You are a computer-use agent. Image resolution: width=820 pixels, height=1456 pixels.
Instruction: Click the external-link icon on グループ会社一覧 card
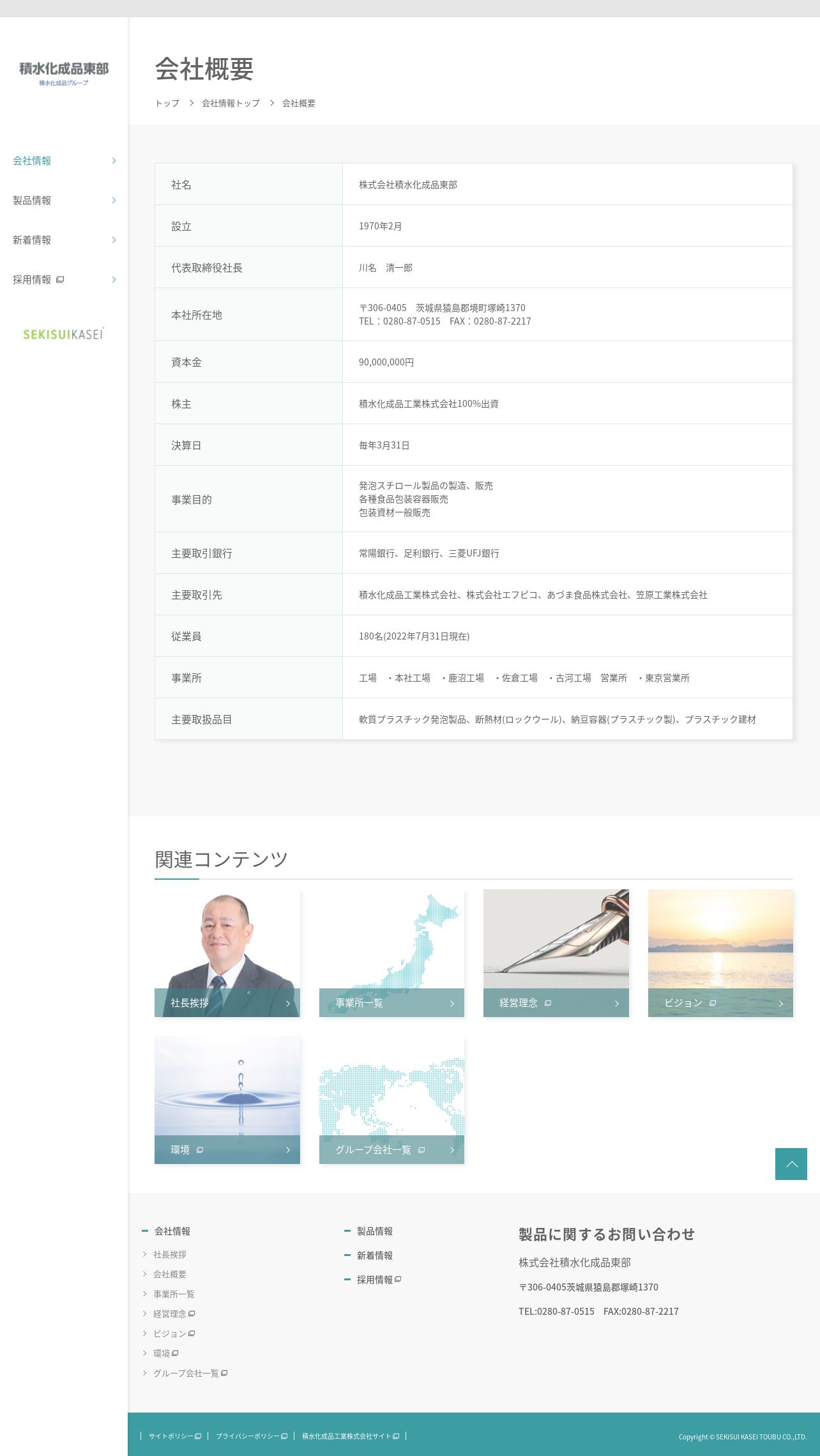coord(421,1150)
